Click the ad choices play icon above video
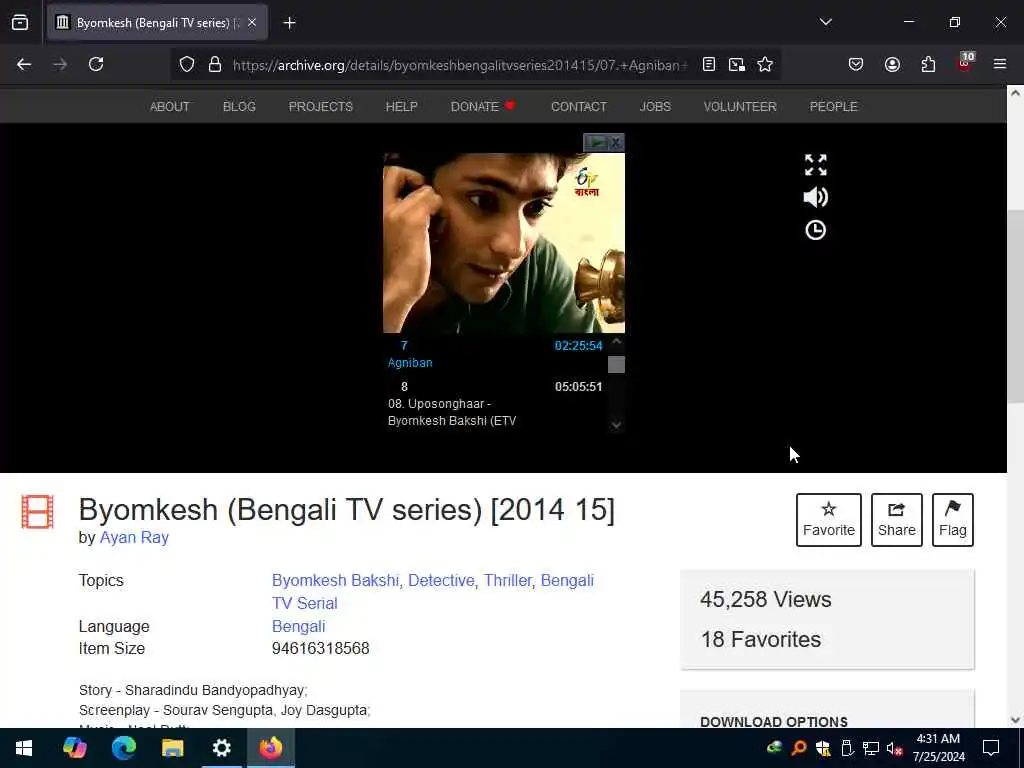The width and height of the screenshot is (1024, 768). pyautogui.click(x=596, y=142)
